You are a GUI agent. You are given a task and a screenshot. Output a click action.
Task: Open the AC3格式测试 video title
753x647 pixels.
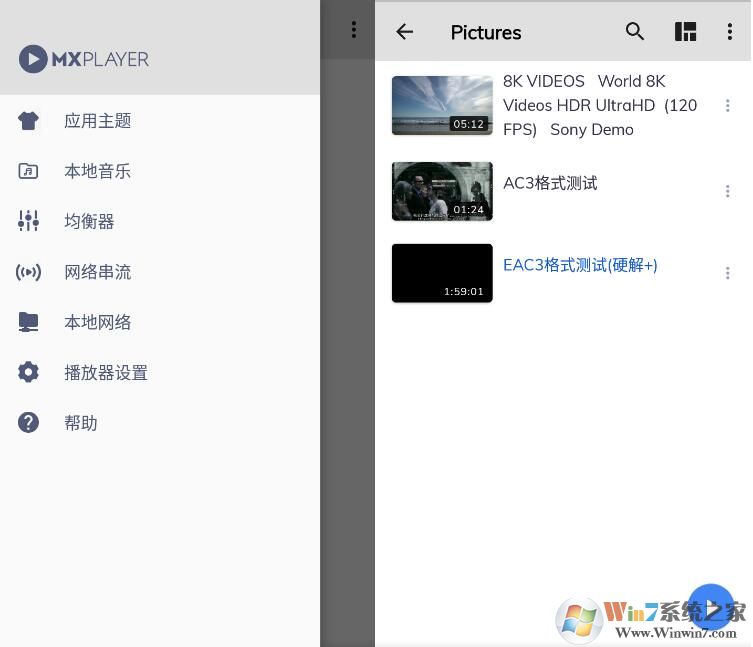[550, 183]
